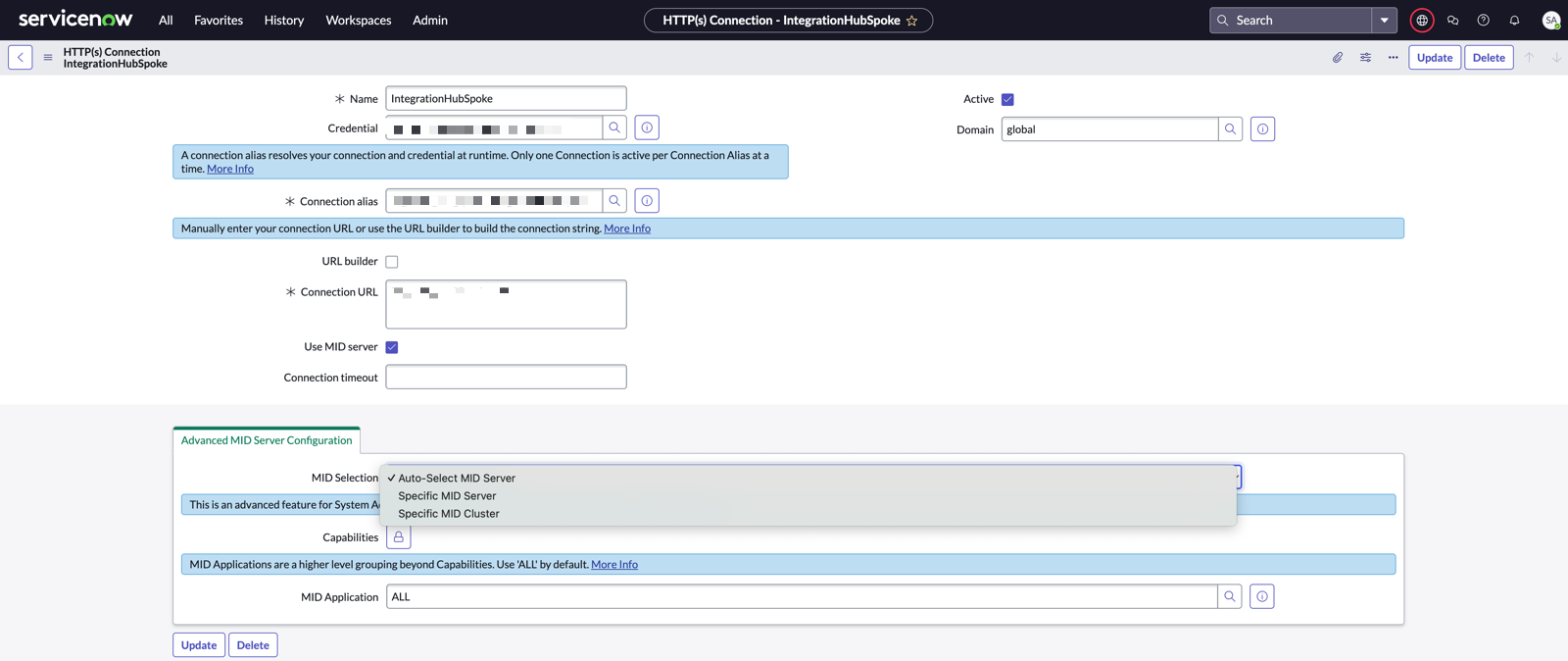Go to previous record up arrow
This screenshot has height=661, width=1568.
coord(1529,58)
